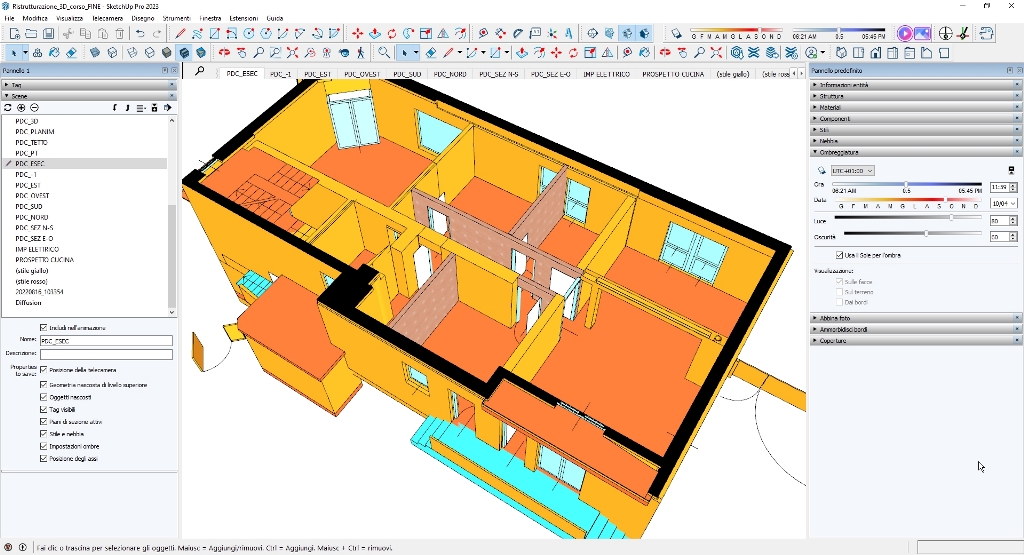
Task: Toggle 'Oggetti nascosti' checkbox
Action: [44, 397]
